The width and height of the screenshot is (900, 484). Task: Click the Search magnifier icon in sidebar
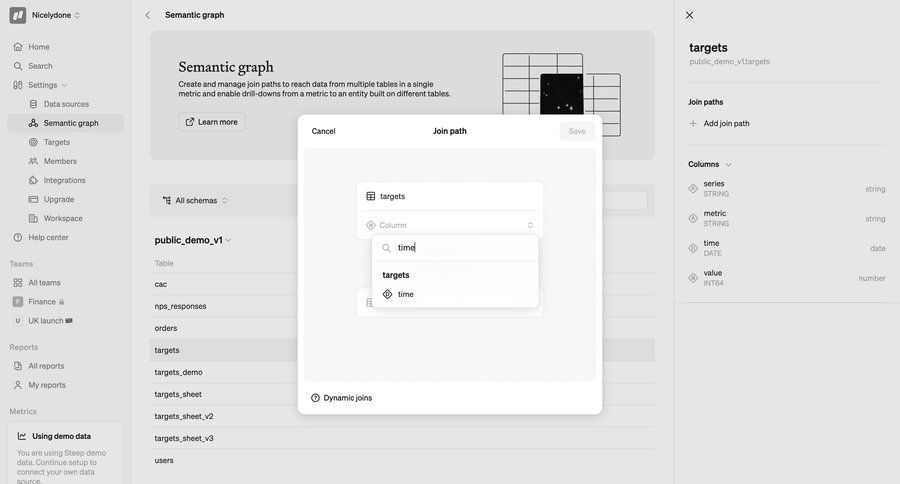click(18, 66)
